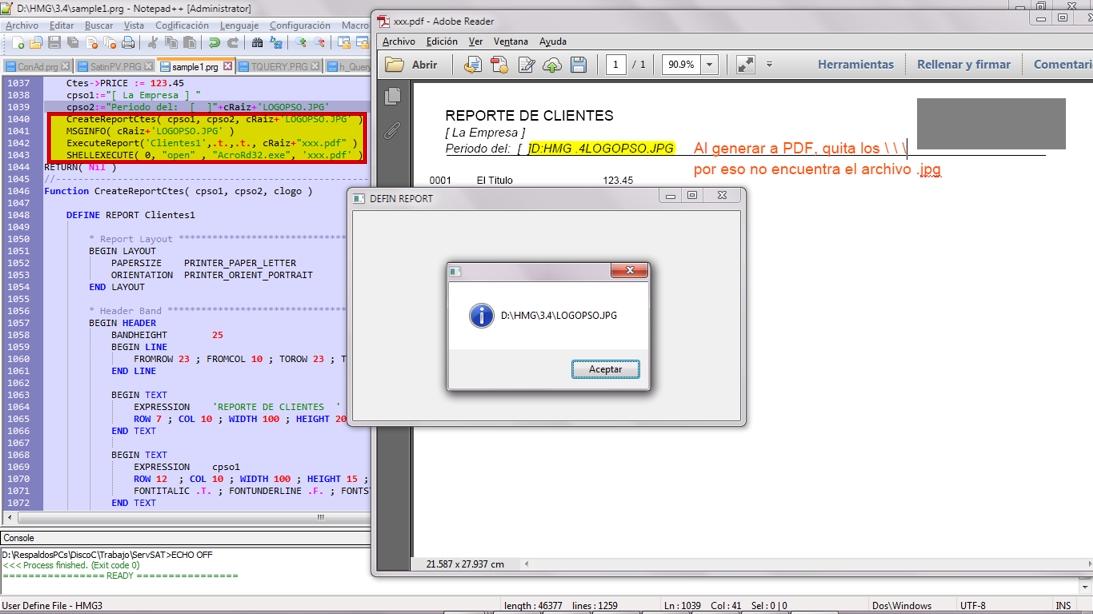Show attachments via the paperclip icon
Screen dimensions: 1093x614
pos(393,130)
